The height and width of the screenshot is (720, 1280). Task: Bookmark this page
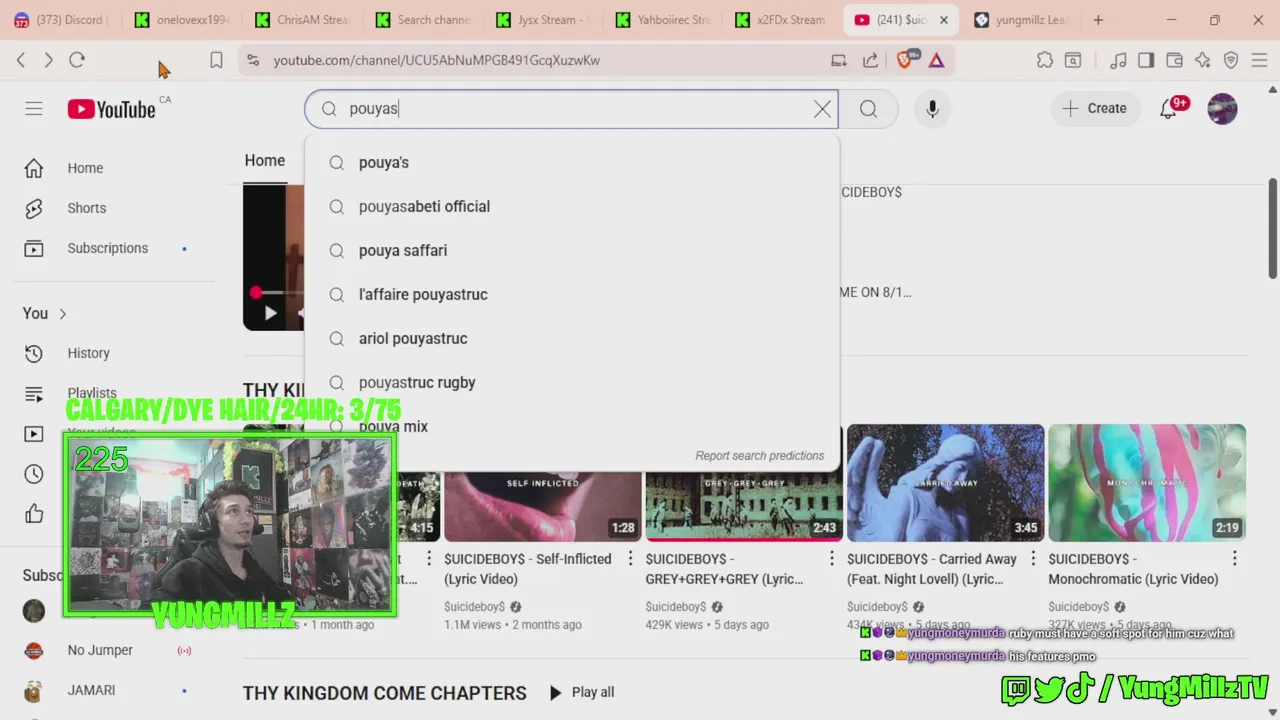[216, 60]
